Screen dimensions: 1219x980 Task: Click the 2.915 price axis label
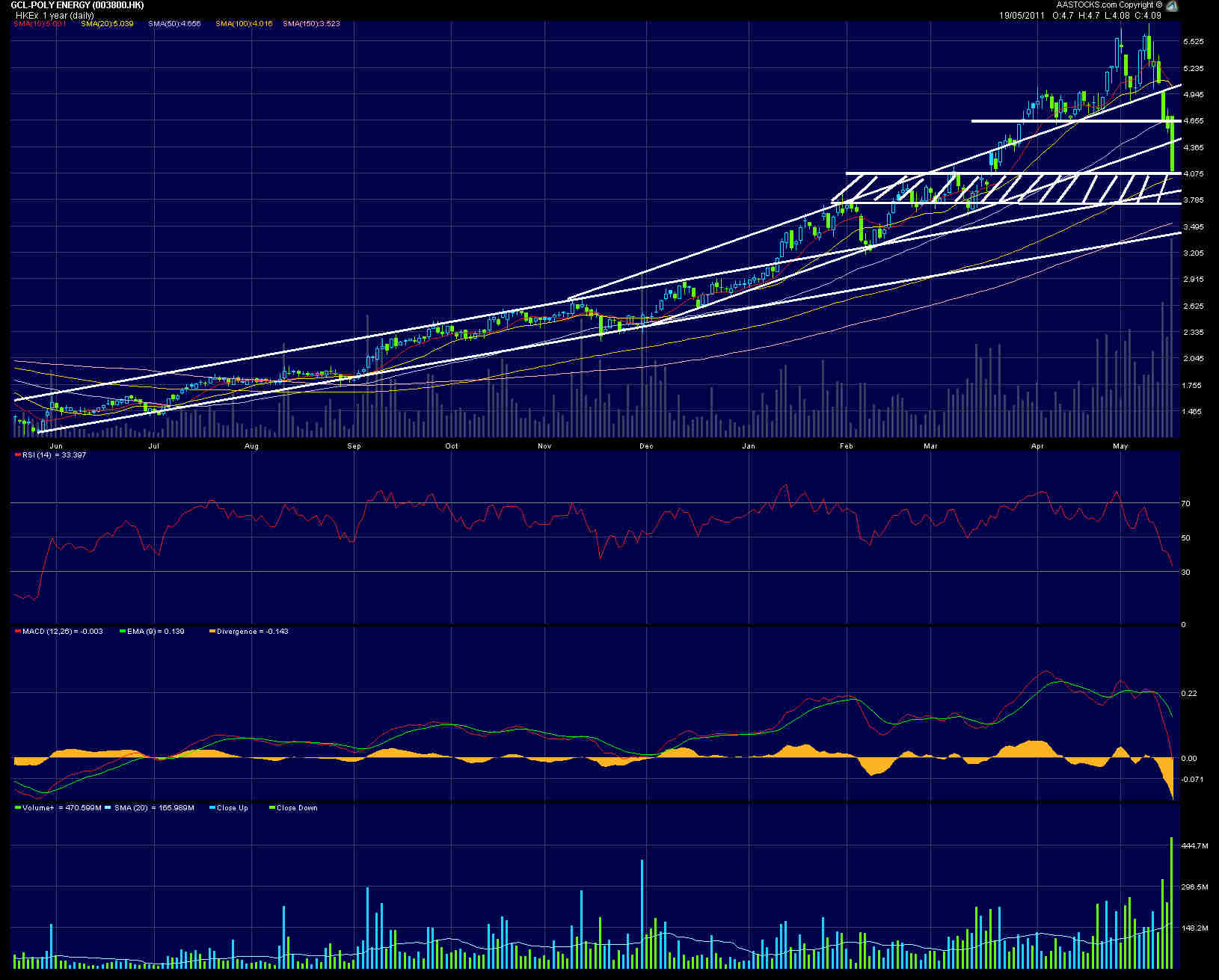[x=1194, y=280]
